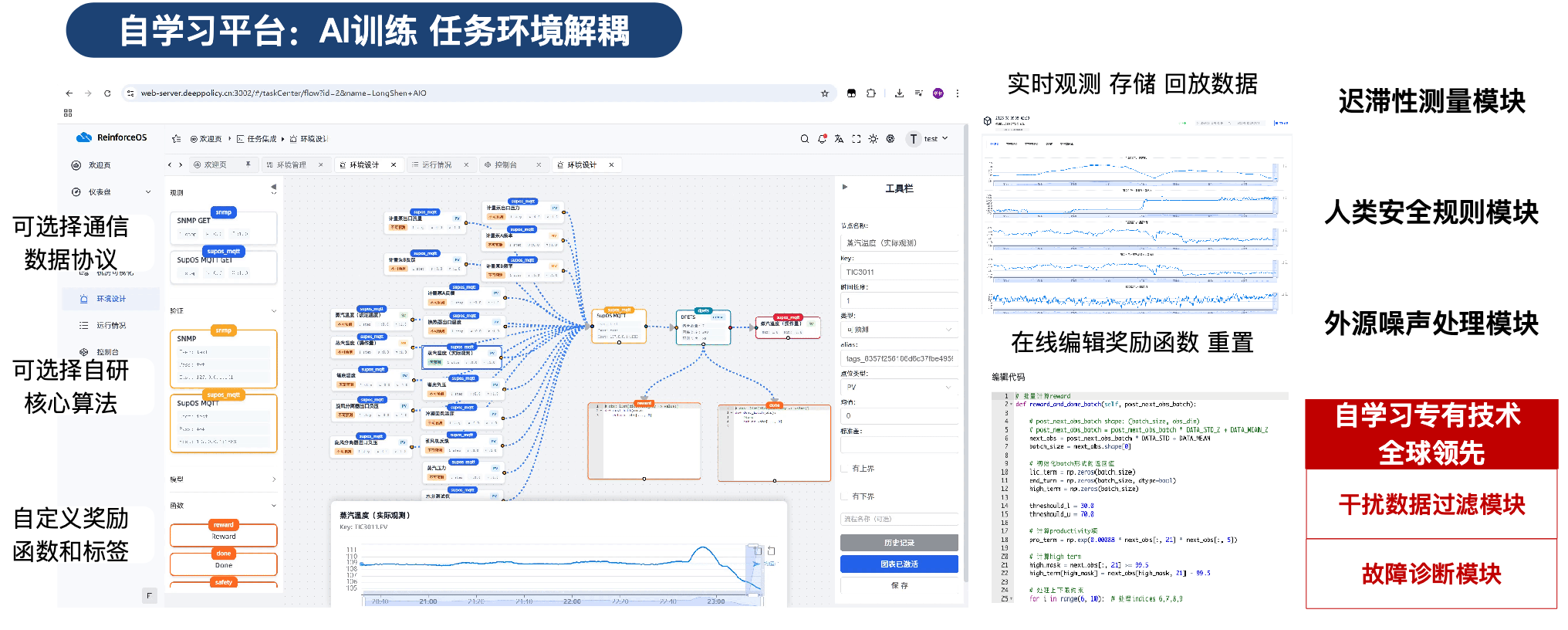Switch to the 环境管理 tab

[291, 165]
